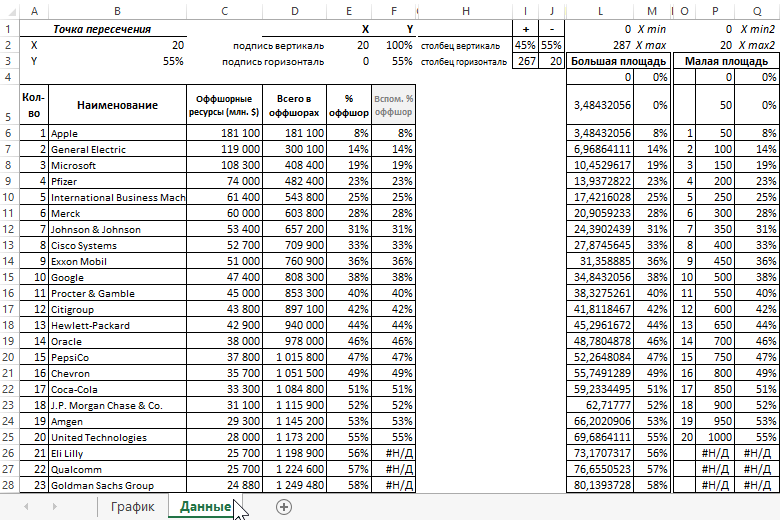Switch to the График sheet tab
The height and width of the screenshot is (520, 780).
[132, 507]
